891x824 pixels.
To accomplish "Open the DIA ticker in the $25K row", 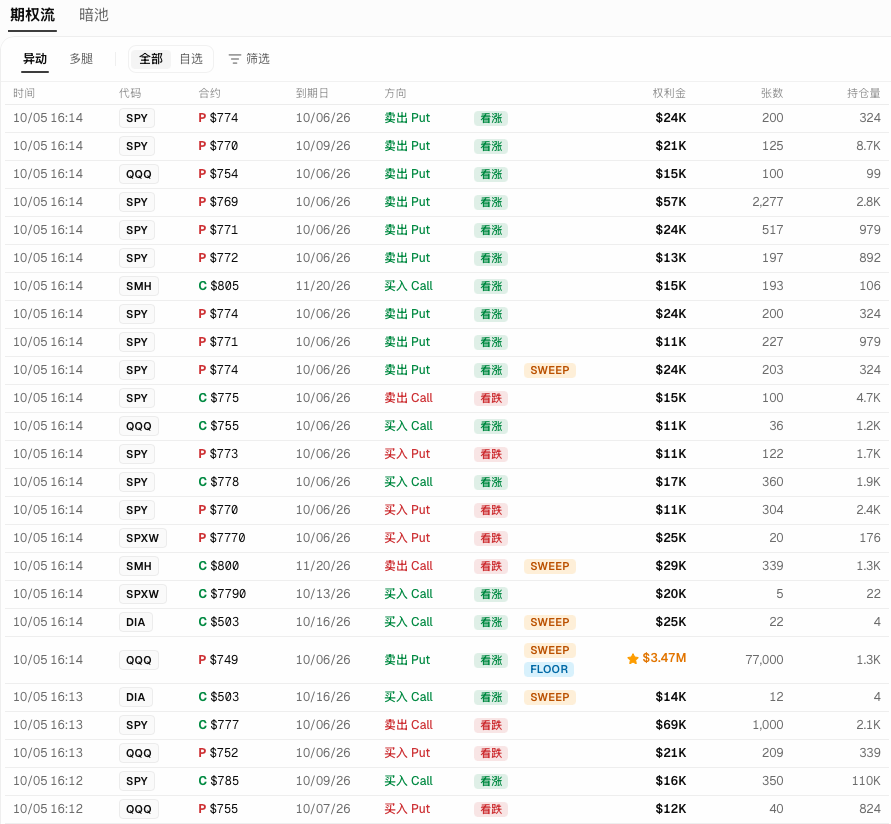I will 136,622.
